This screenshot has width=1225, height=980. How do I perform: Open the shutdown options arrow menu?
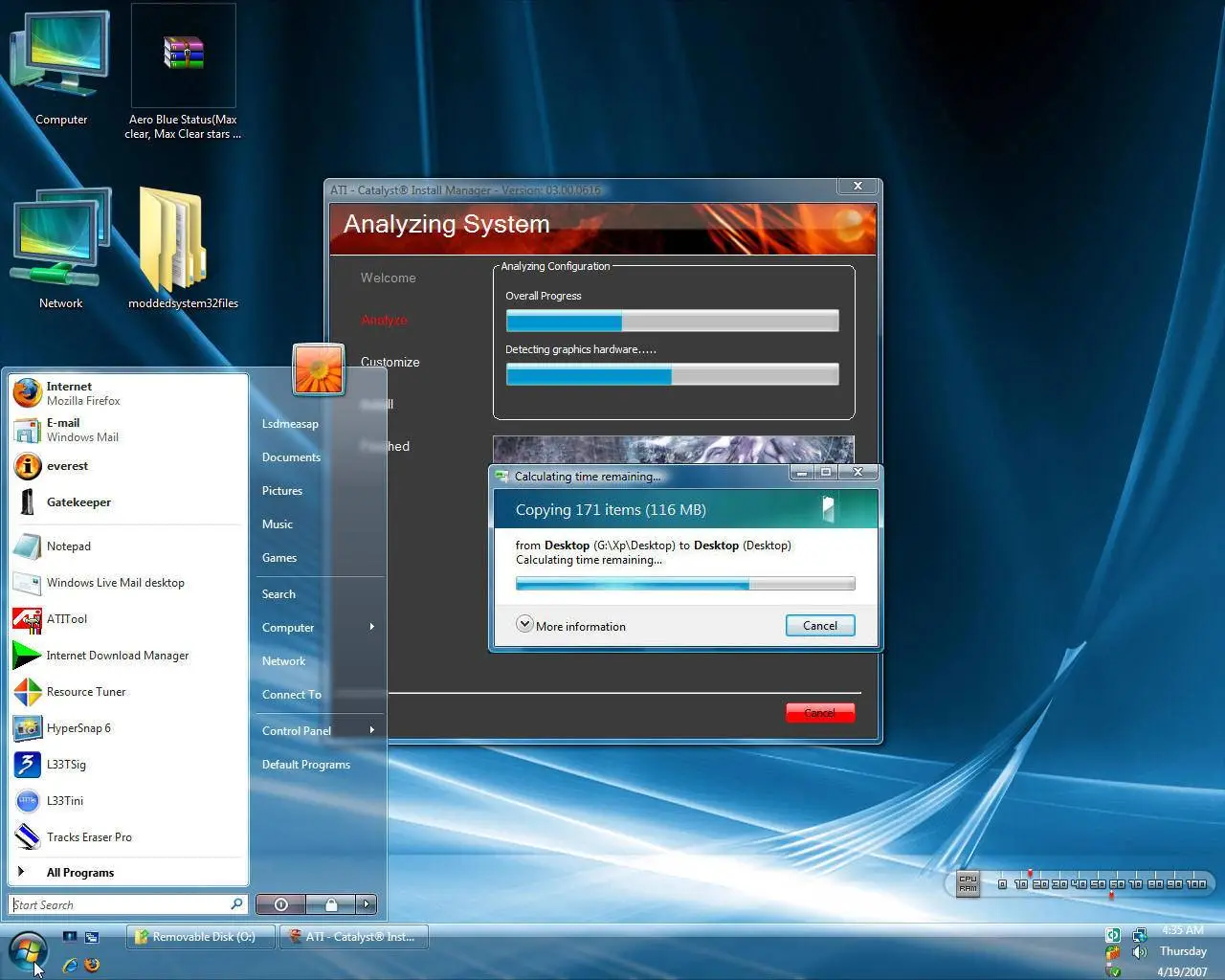(367, 904)
